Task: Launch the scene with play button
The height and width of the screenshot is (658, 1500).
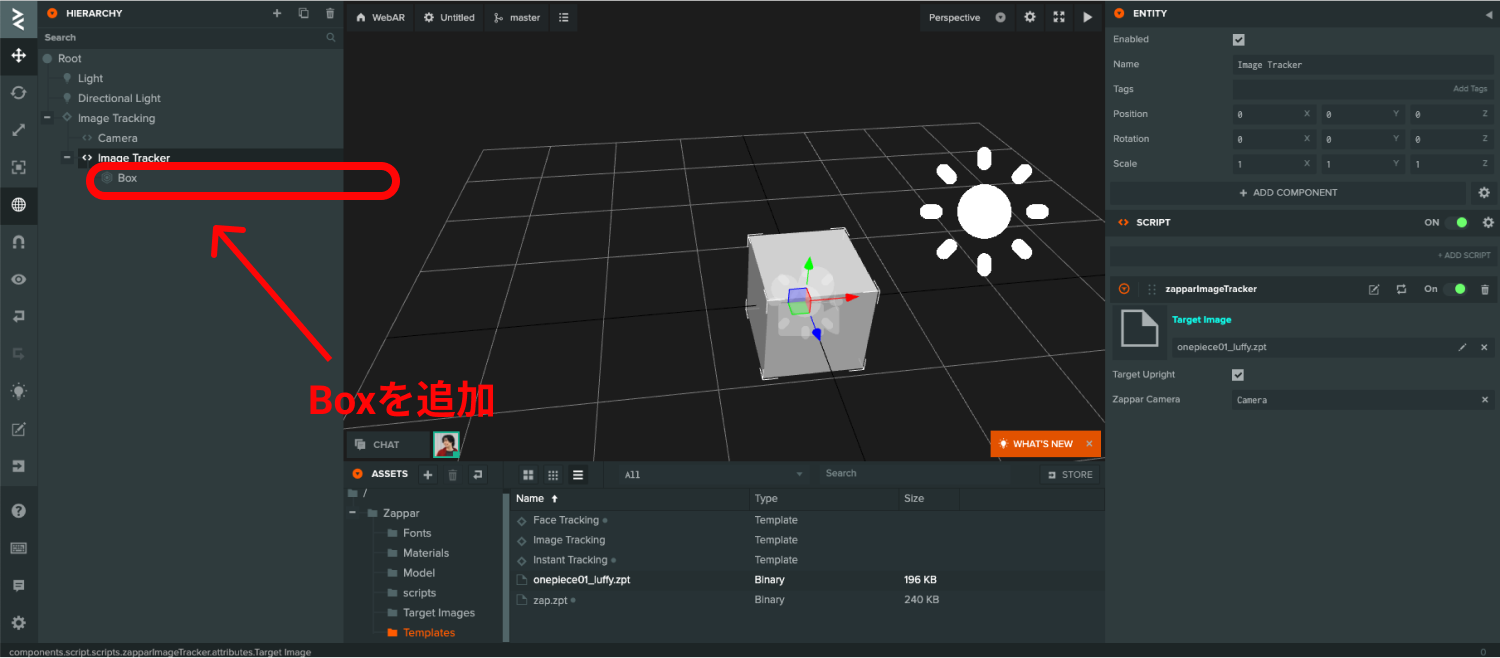Action: (1088, 17)
